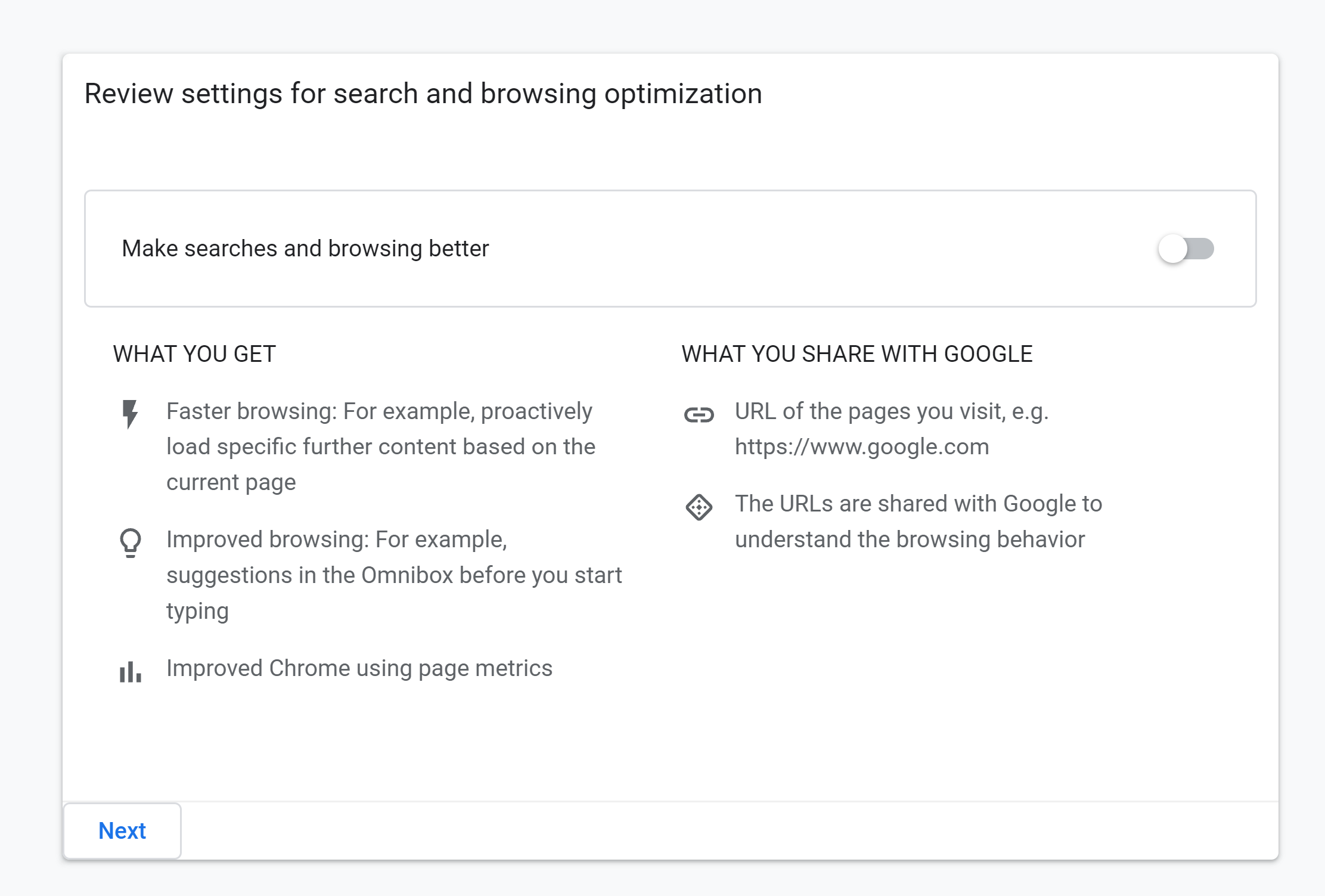Click the bar chart page metrics icon
The image size is (1325, 896).
click(131, 672)
